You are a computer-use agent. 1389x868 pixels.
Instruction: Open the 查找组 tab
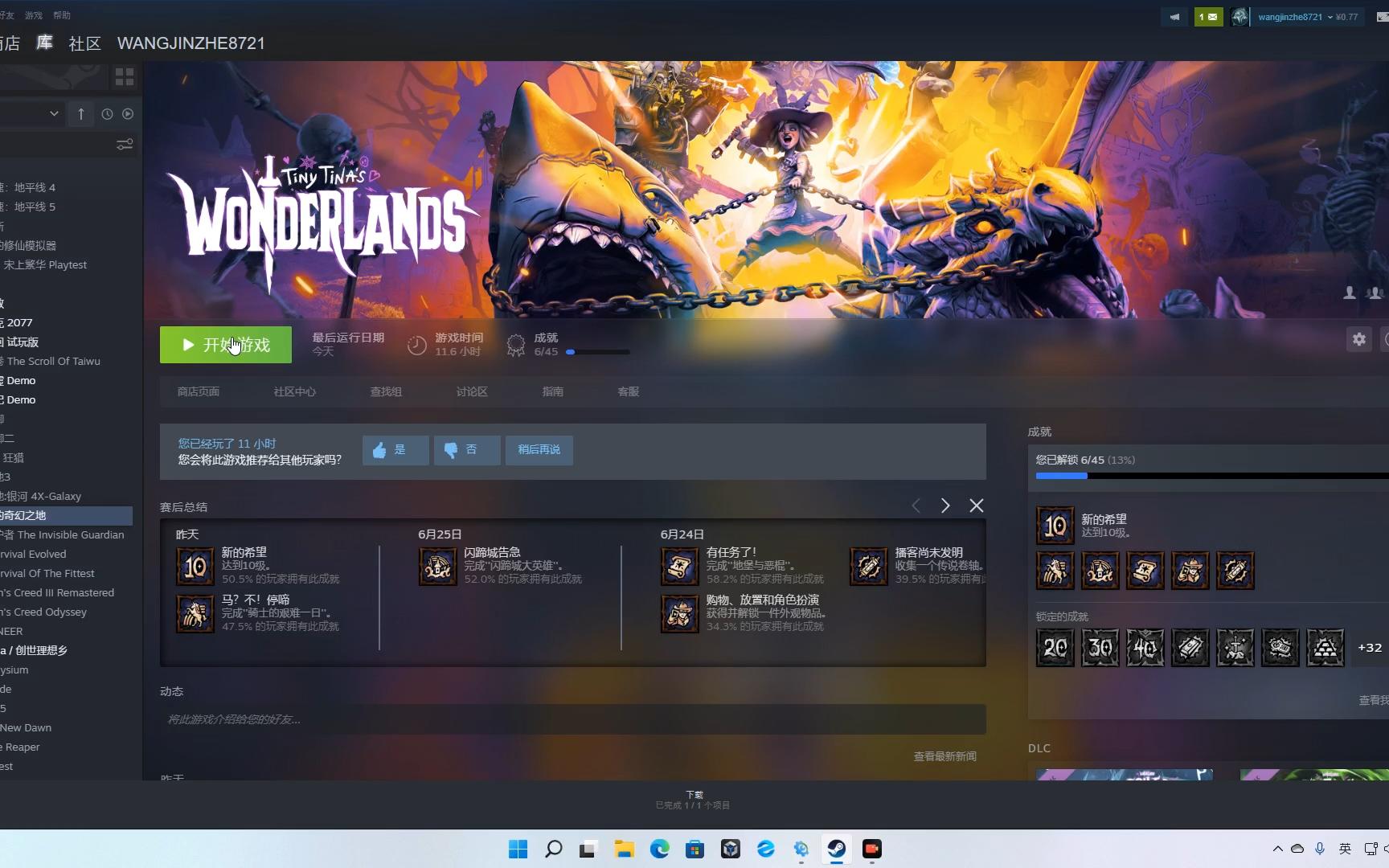tap(386, 392)
